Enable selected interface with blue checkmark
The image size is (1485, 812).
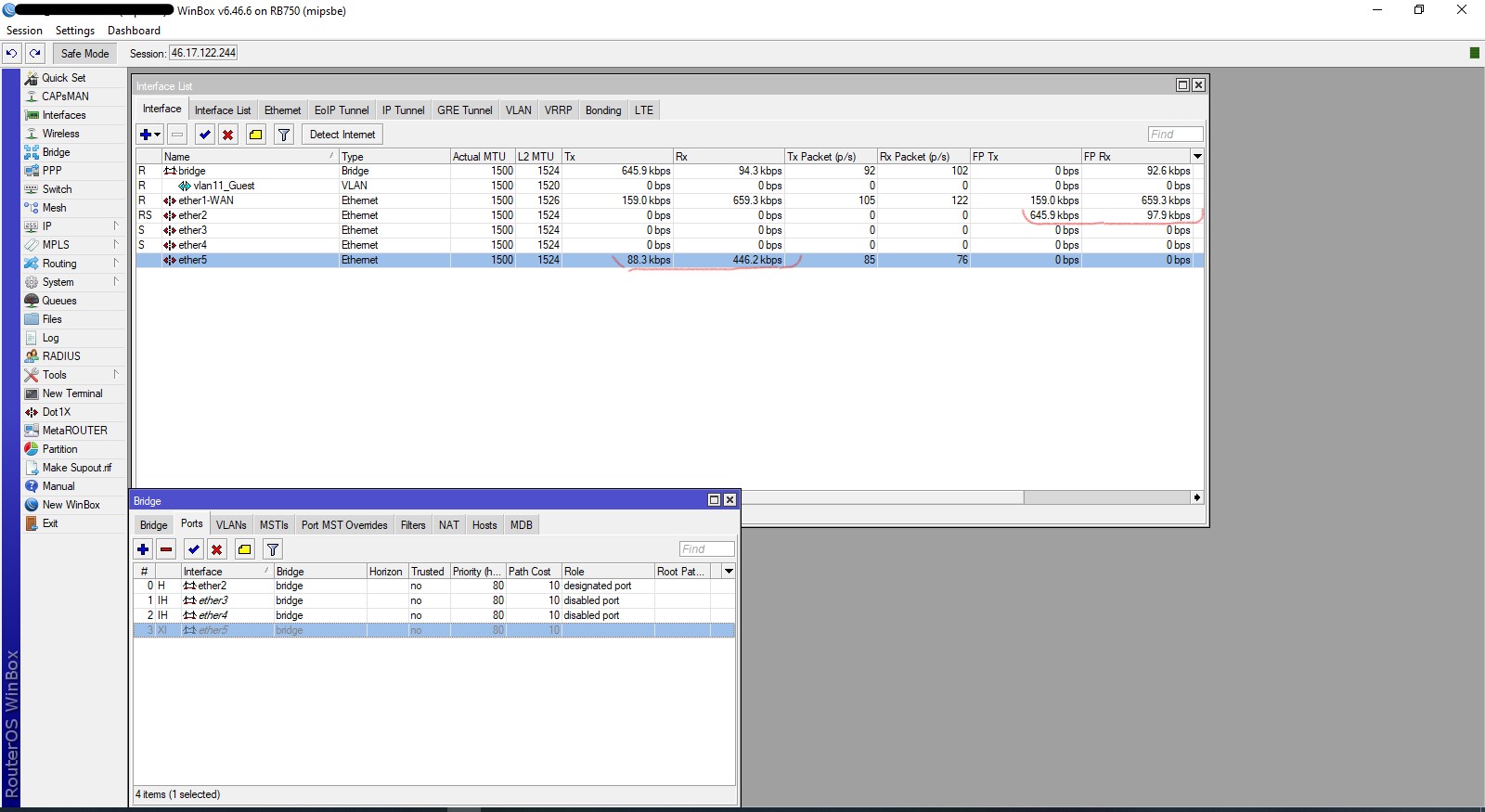(205, 135)
